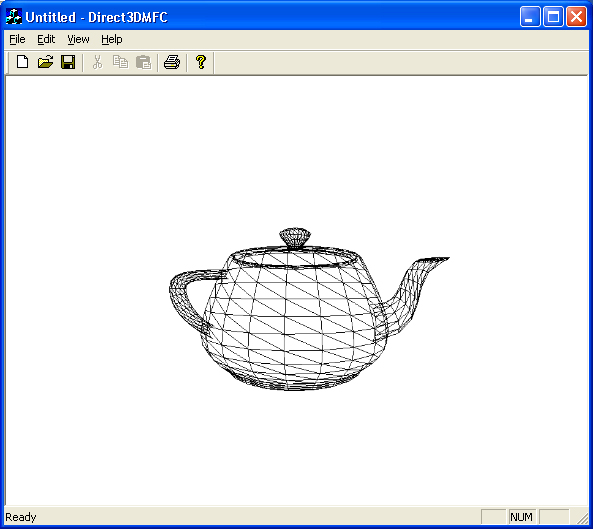The image size is (593, 529).
Task: Open the Edit menu
Action: tap(46, 39)
